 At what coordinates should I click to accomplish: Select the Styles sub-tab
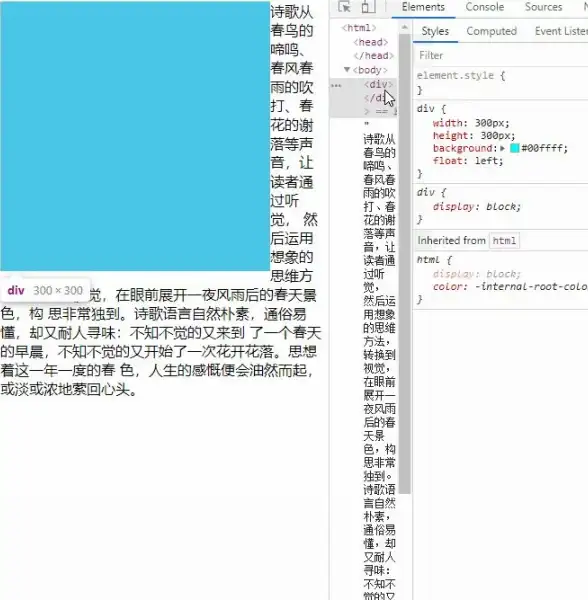[x=435, y=31]
